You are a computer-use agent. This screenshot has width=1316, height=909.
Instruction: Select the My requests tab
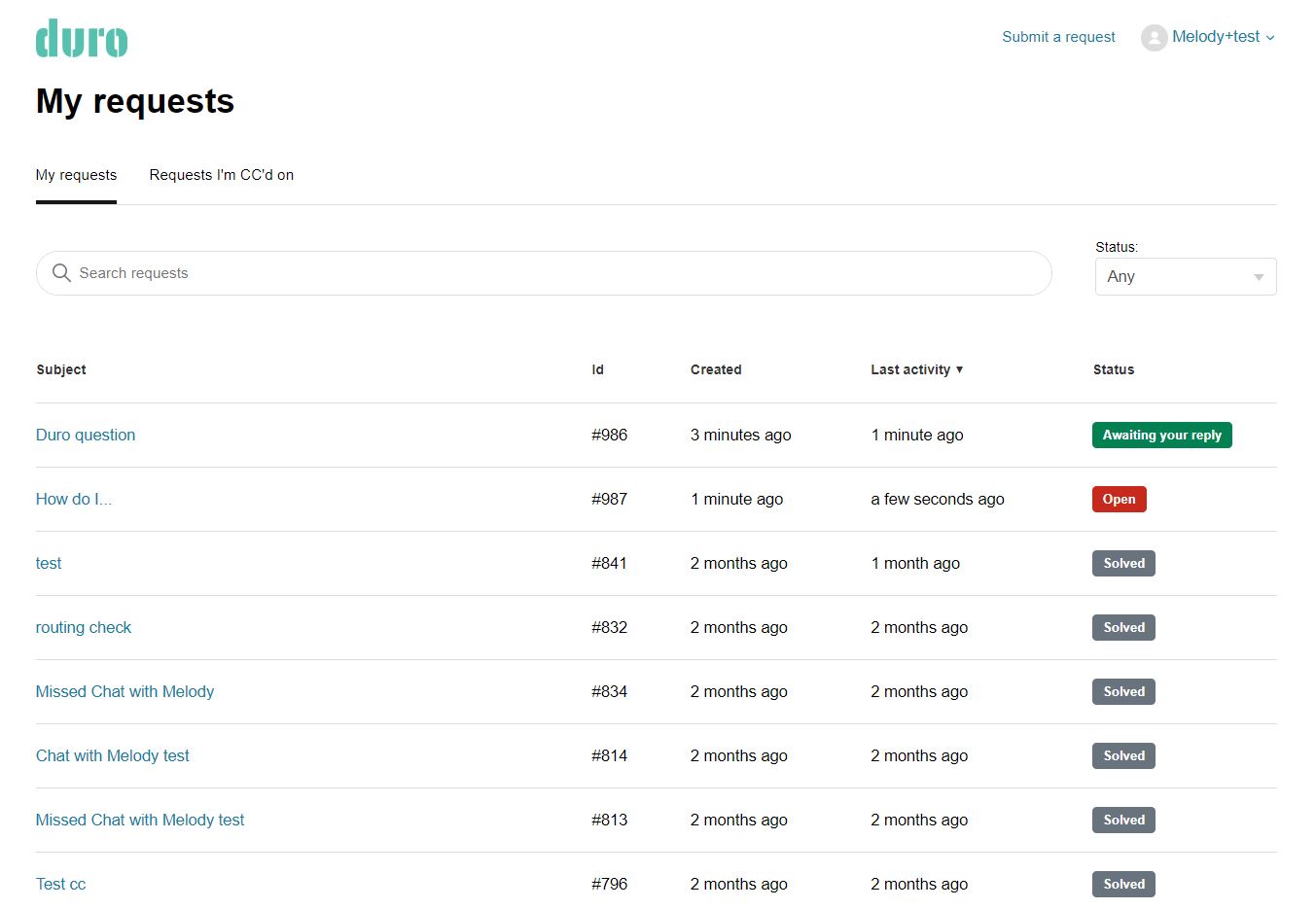click(76, 175)
